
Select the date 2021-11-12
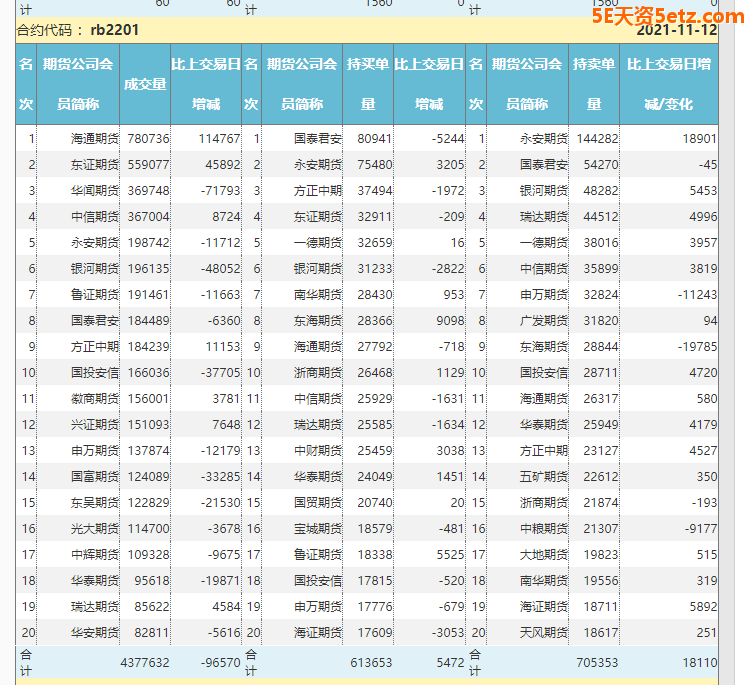pyautogui.click(x=676, y=30)
